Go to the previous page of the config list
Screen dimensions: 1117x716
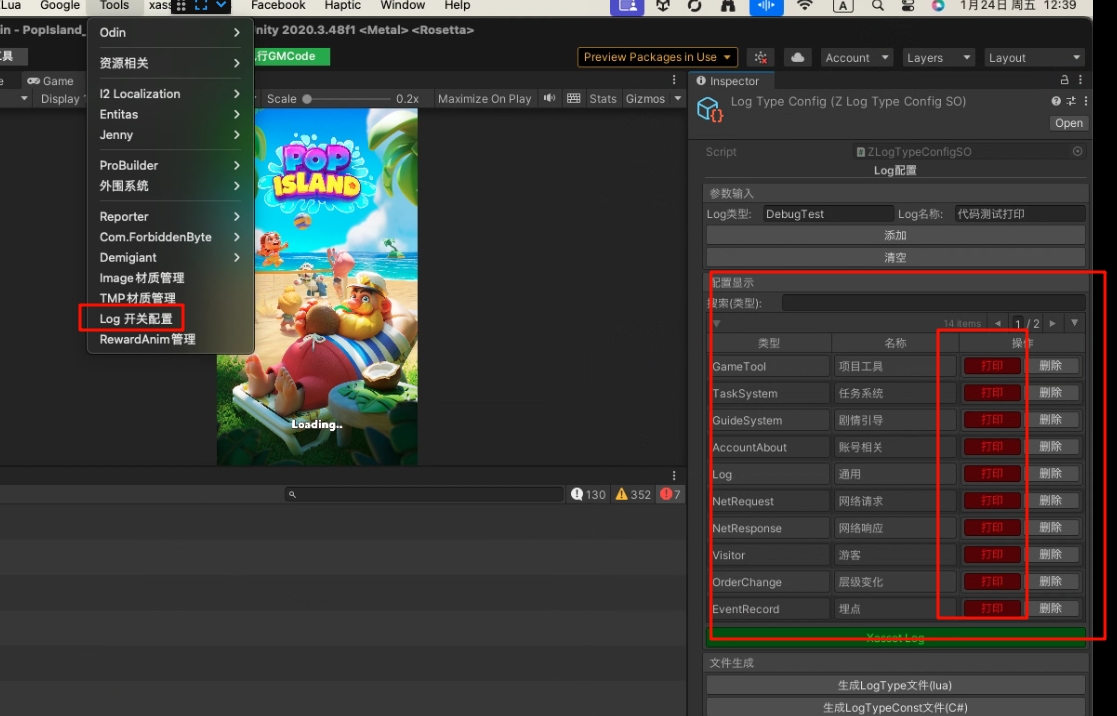tap(997, 323)
